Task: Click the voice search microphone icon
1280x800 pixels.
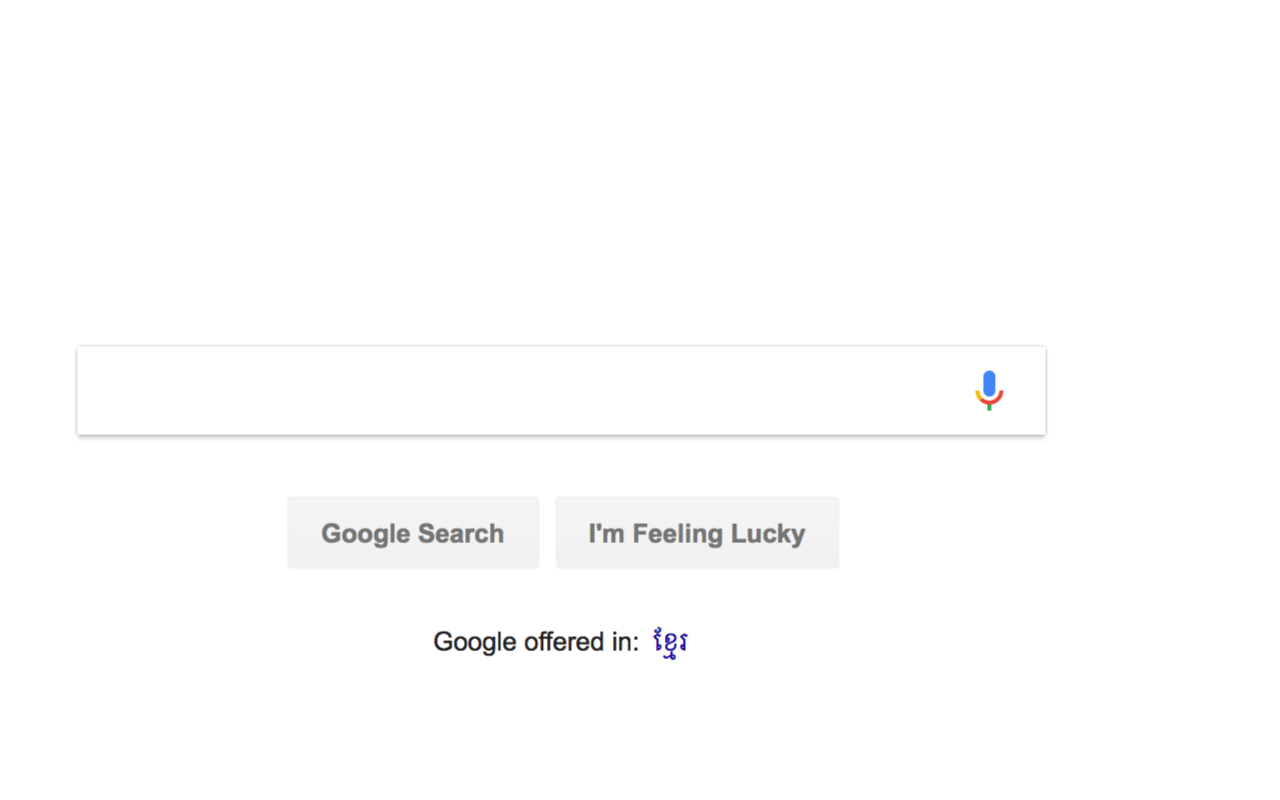Action: click(989, 390)
